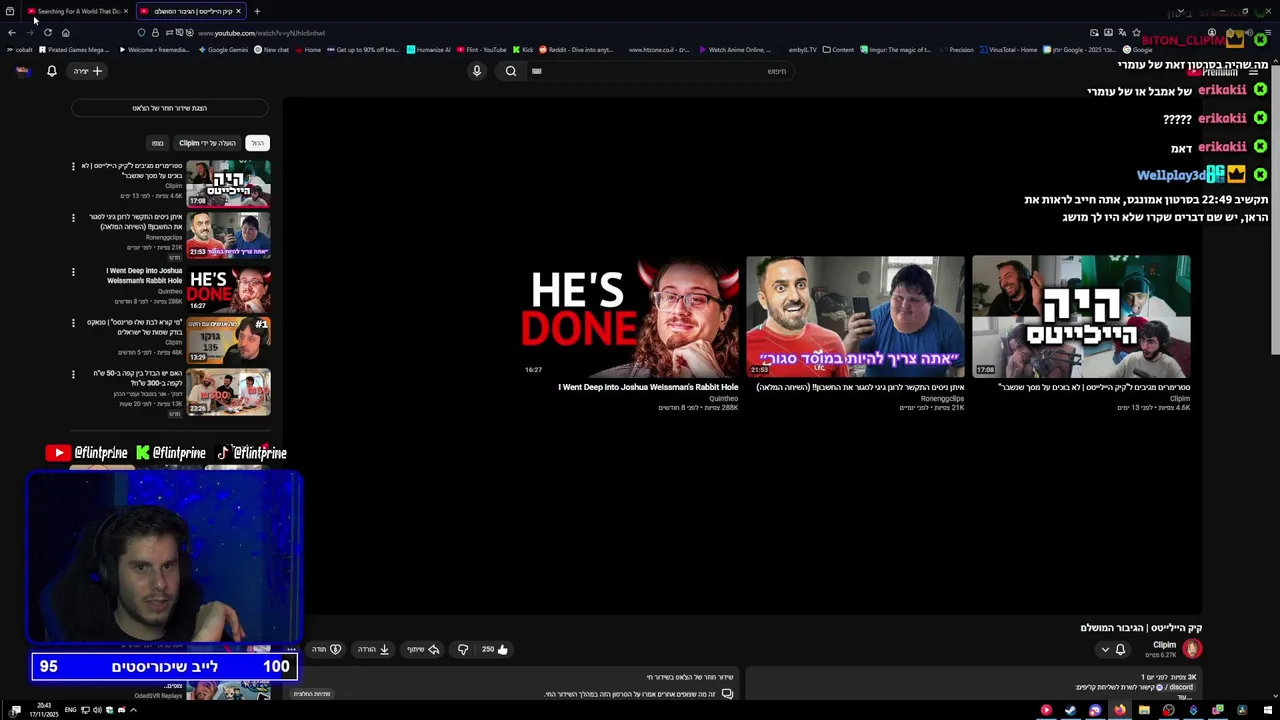Image resolution: width=1280 pixels, height=720 pixels.
Task: Close the 'Searching For A World' tab
Action: 125,12
